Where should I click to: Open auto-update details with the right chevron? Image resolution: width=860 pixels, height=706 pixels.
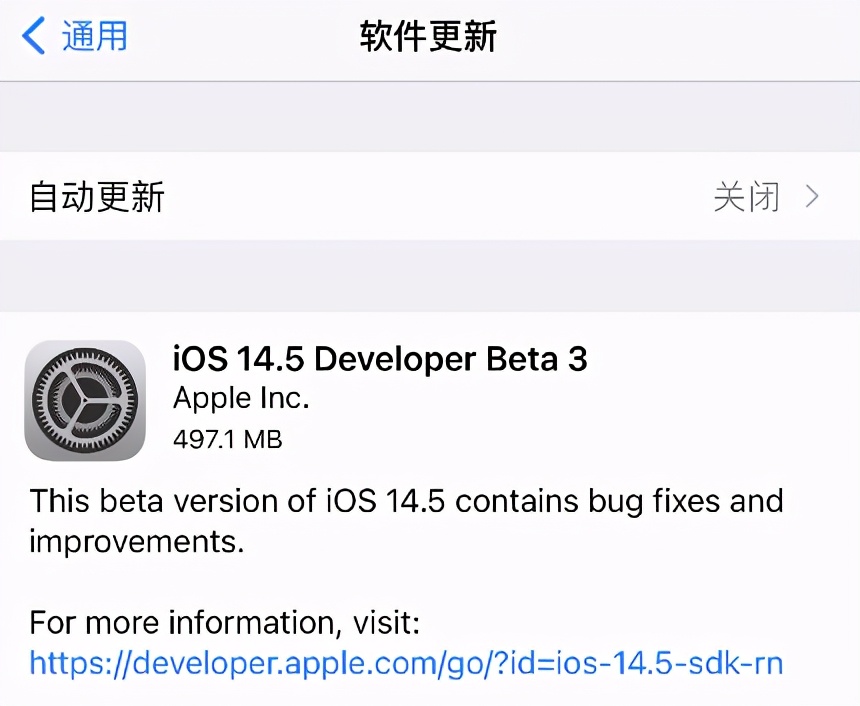point(813,197)
